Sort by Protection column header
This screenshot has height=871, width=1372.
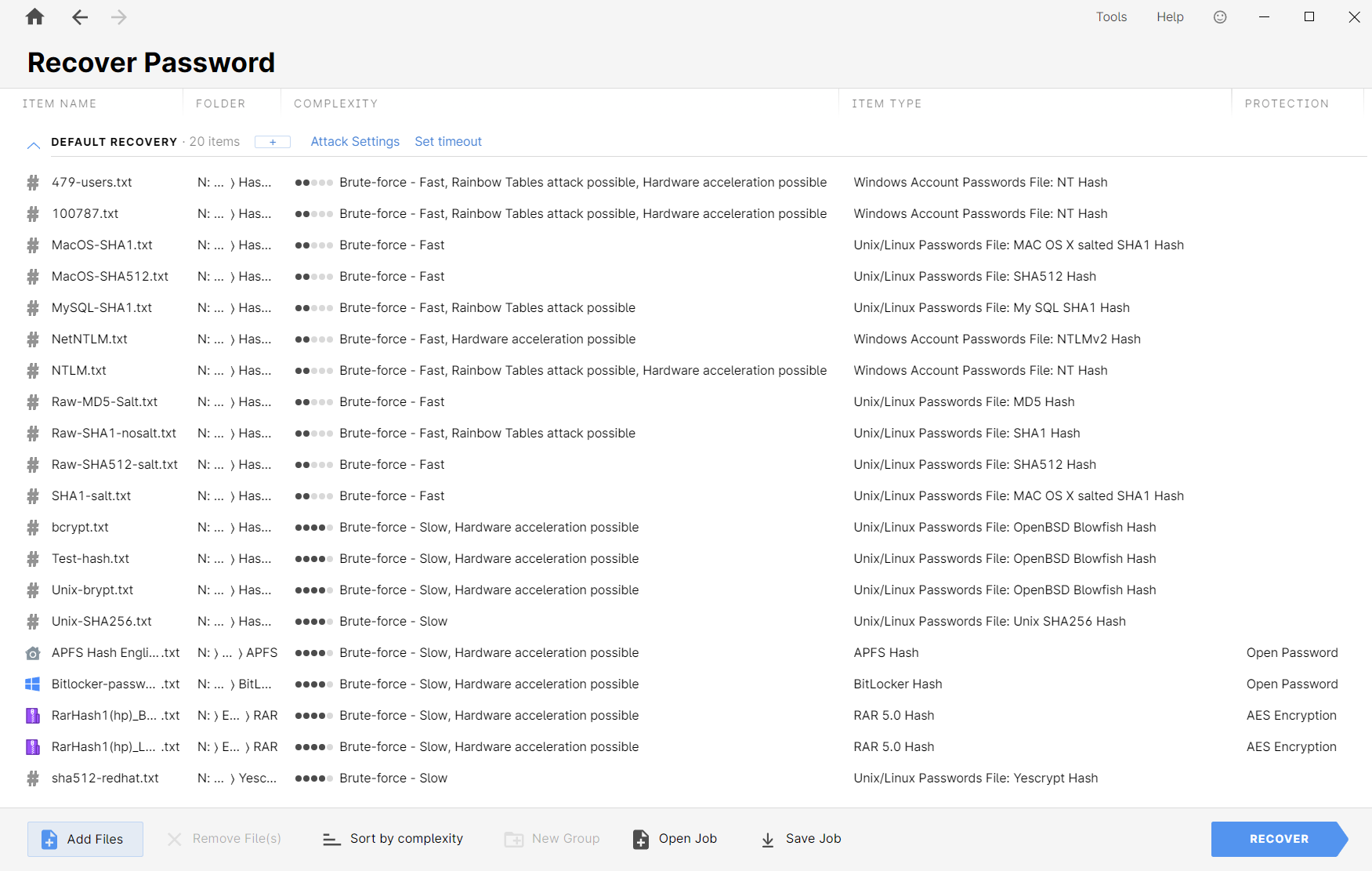pyautogui.click(x=1287, y=103)
